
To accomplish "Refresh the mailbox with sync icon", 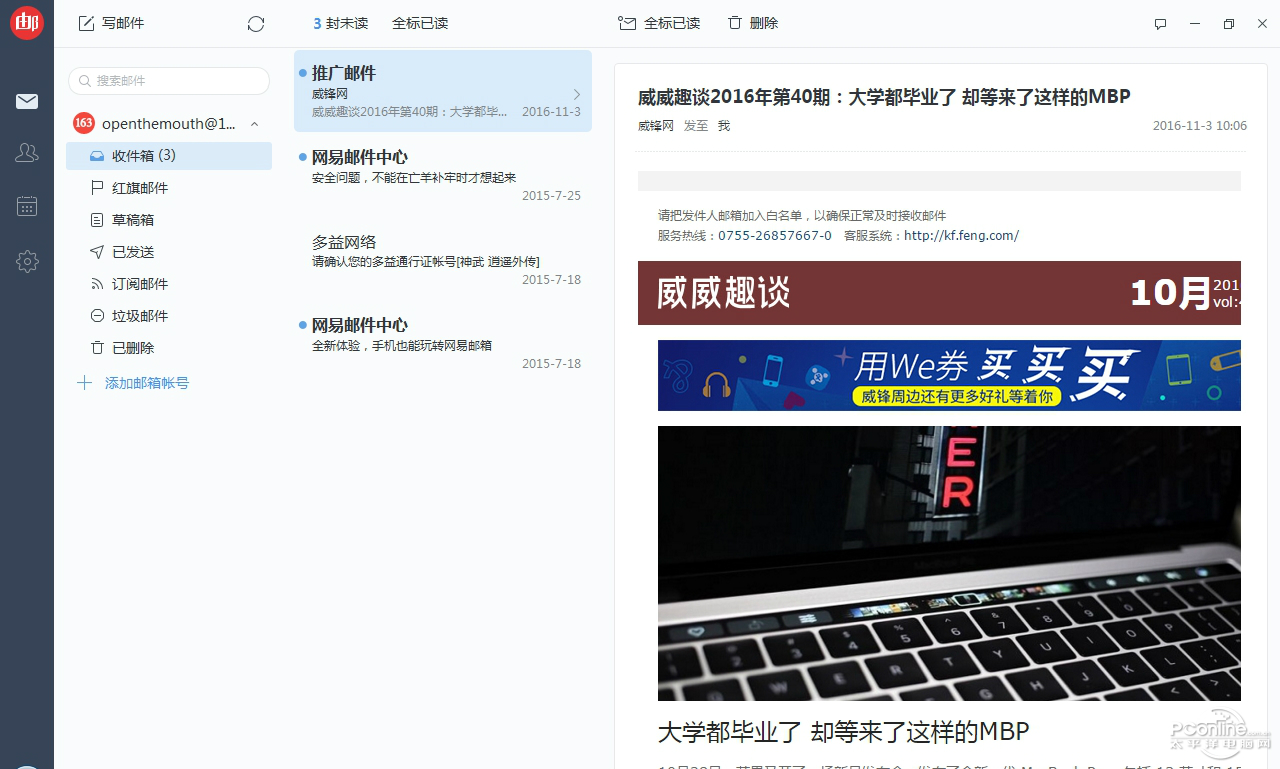I will (x=256, y=23).
